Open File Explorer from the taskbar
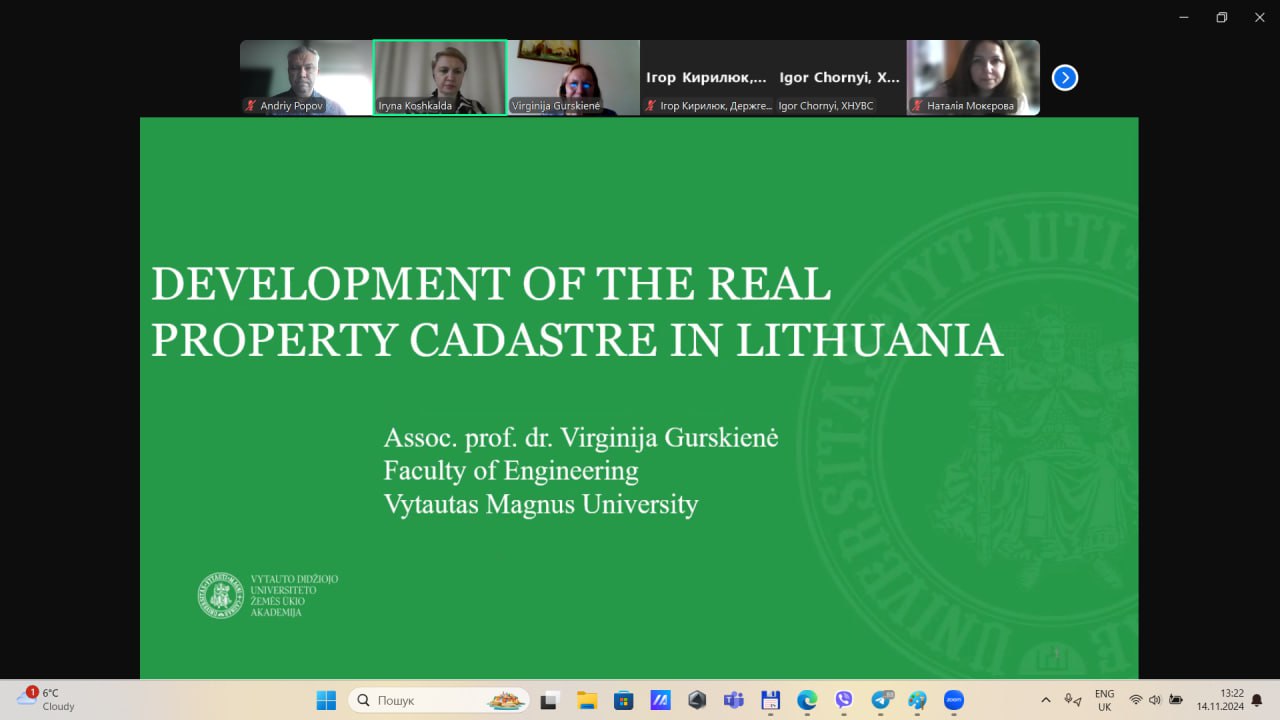 [x=586, y=700]
